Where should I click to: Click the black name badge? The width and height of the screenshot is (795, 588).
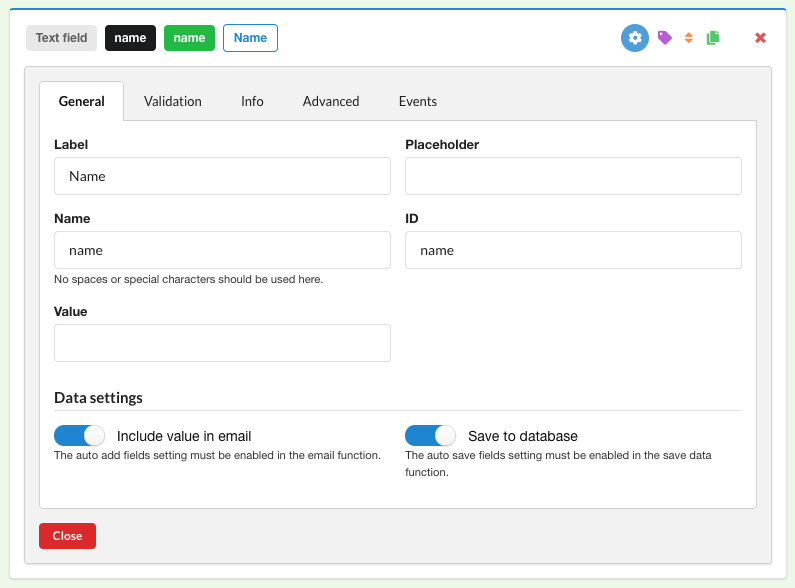coord(130,38)
